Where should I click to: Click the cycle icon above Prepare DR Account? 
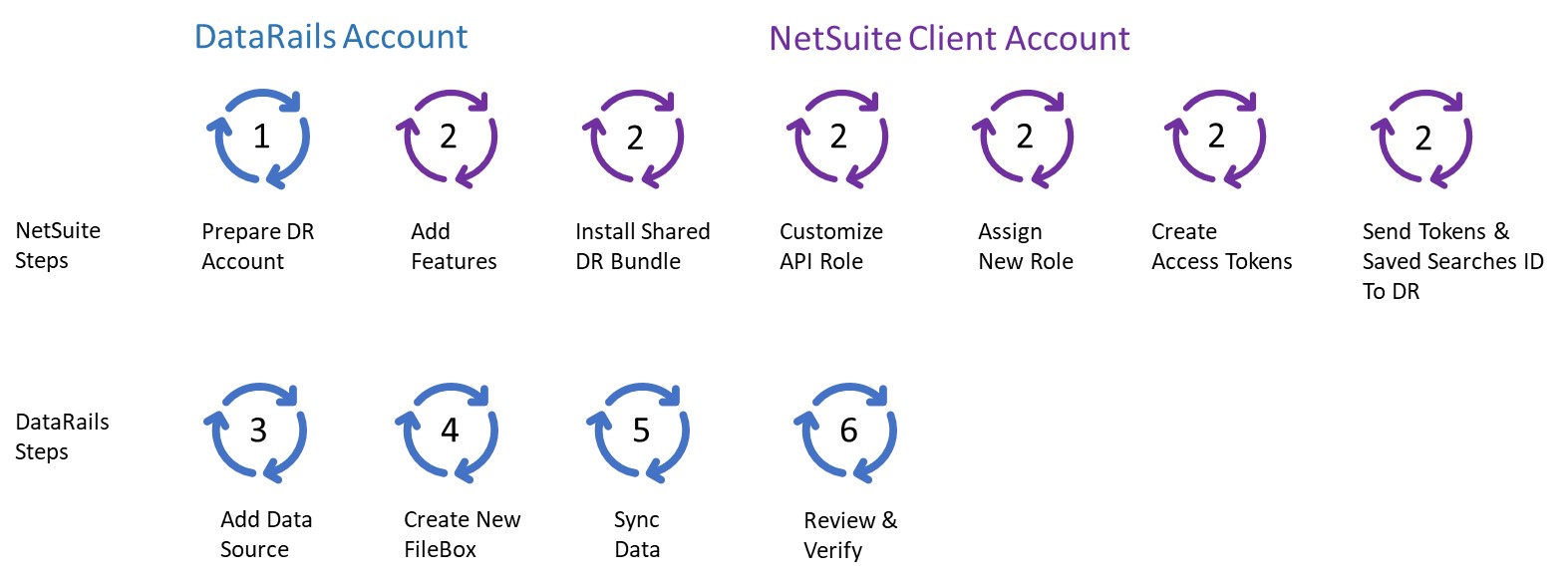(258, 138)
